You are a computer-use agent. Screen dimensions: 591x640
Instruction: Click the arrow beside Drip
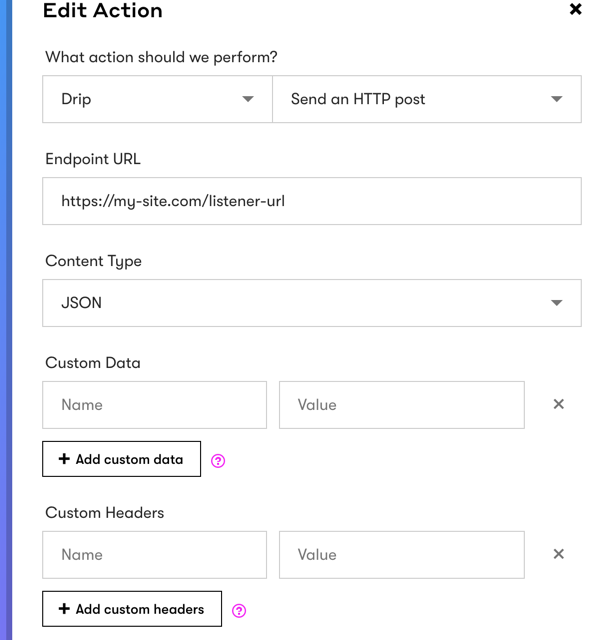pyautogui.click(x=248, y=99)
